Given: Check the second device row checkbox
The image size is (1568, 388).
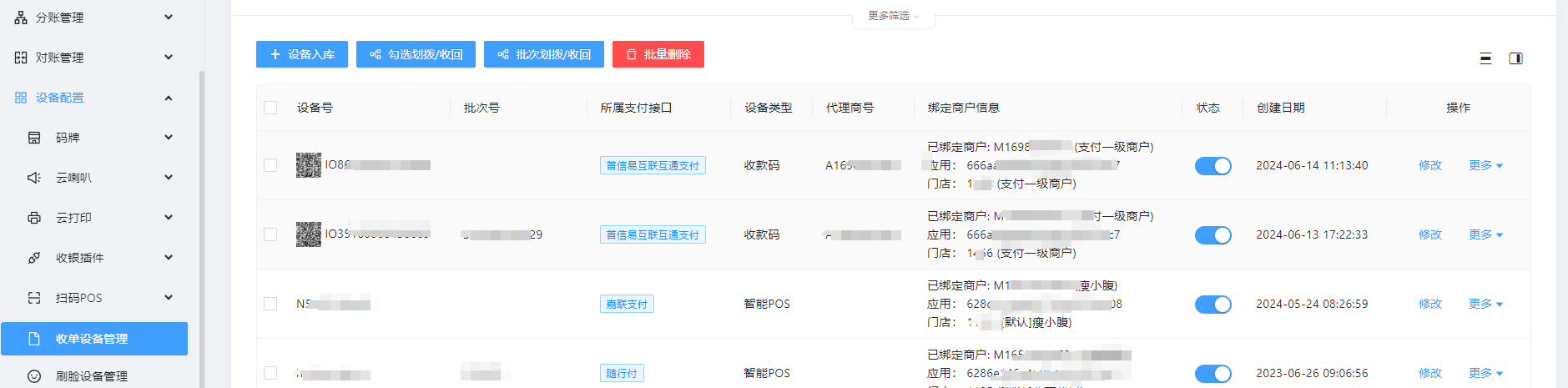Looking at the screenshot, I should coord(270,234).
